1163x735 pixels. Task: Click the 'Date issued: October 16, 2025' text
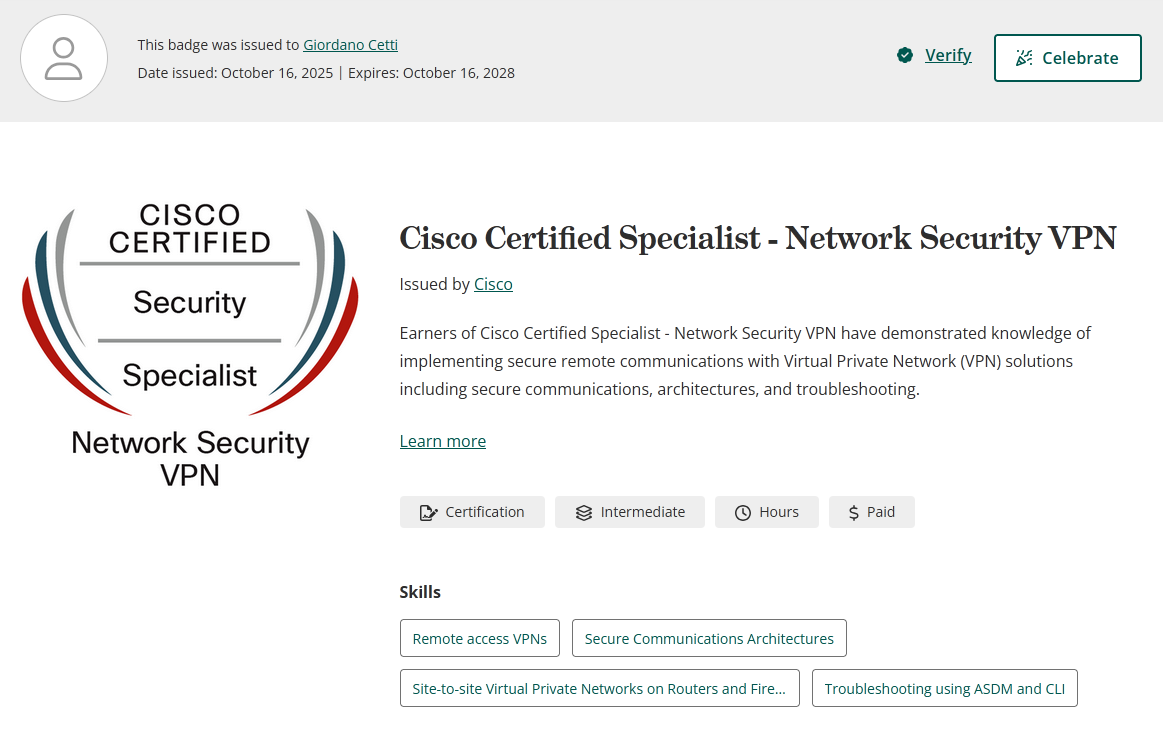[235, 73]
